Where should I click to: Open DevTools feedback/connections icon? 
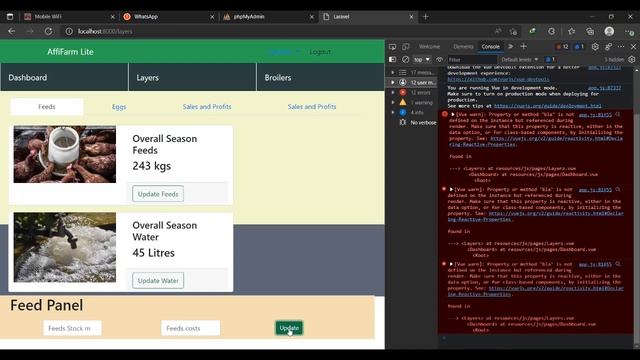(608, 47)
